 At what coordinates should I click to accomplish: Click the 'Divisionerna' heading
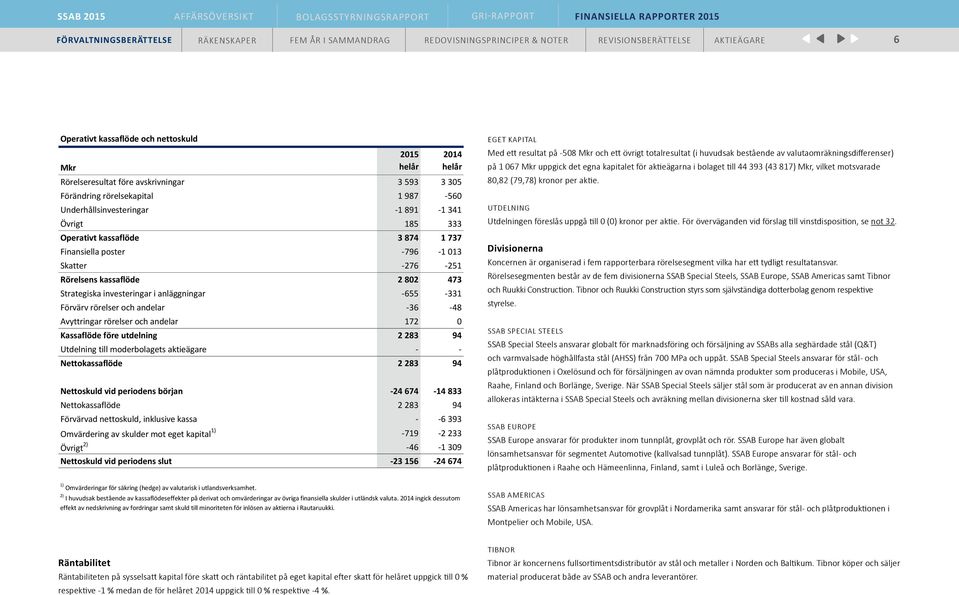(515, 248)
